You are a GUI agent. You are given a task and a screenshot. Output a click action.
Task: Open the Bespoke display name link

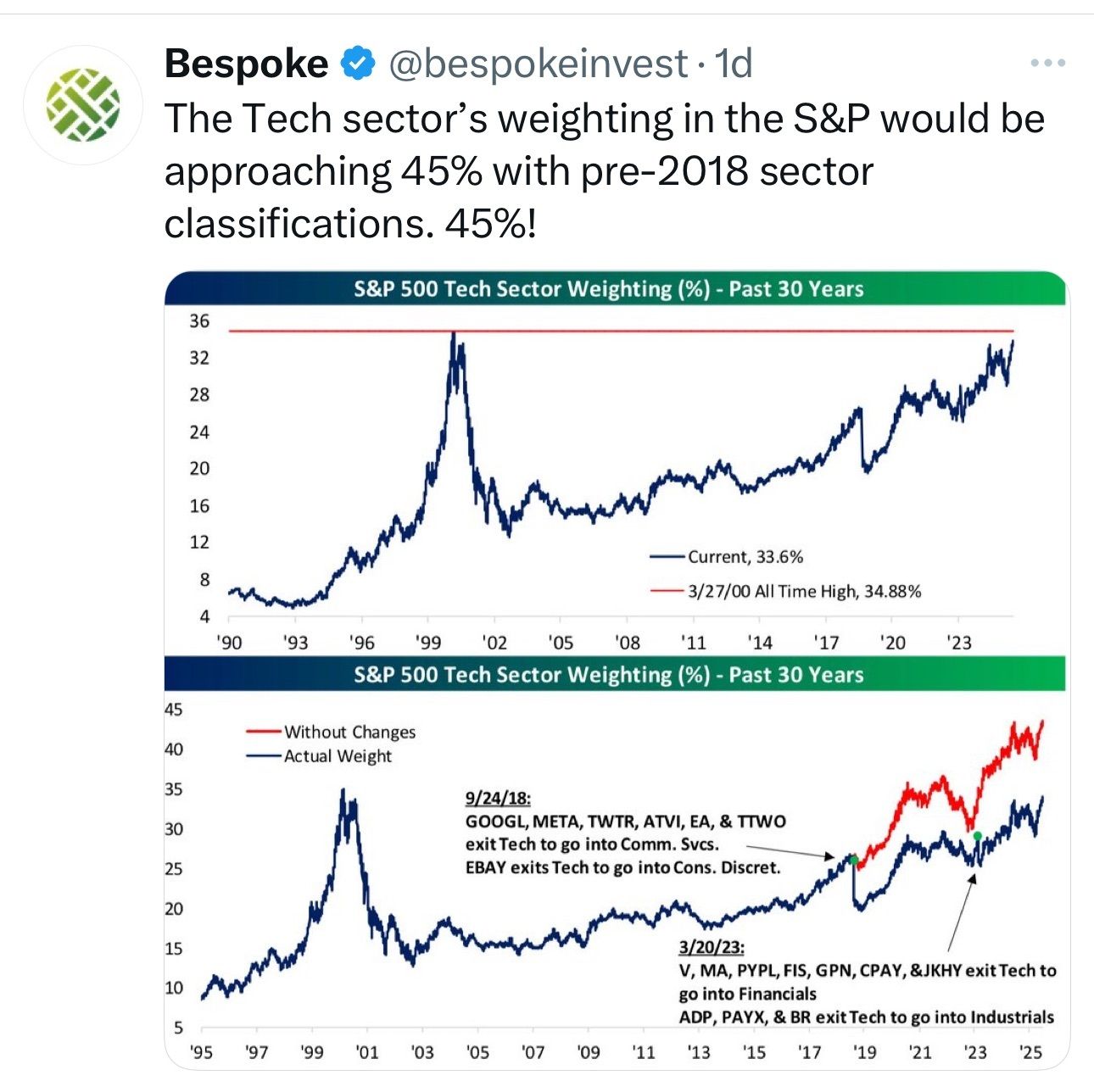[246, 64]
